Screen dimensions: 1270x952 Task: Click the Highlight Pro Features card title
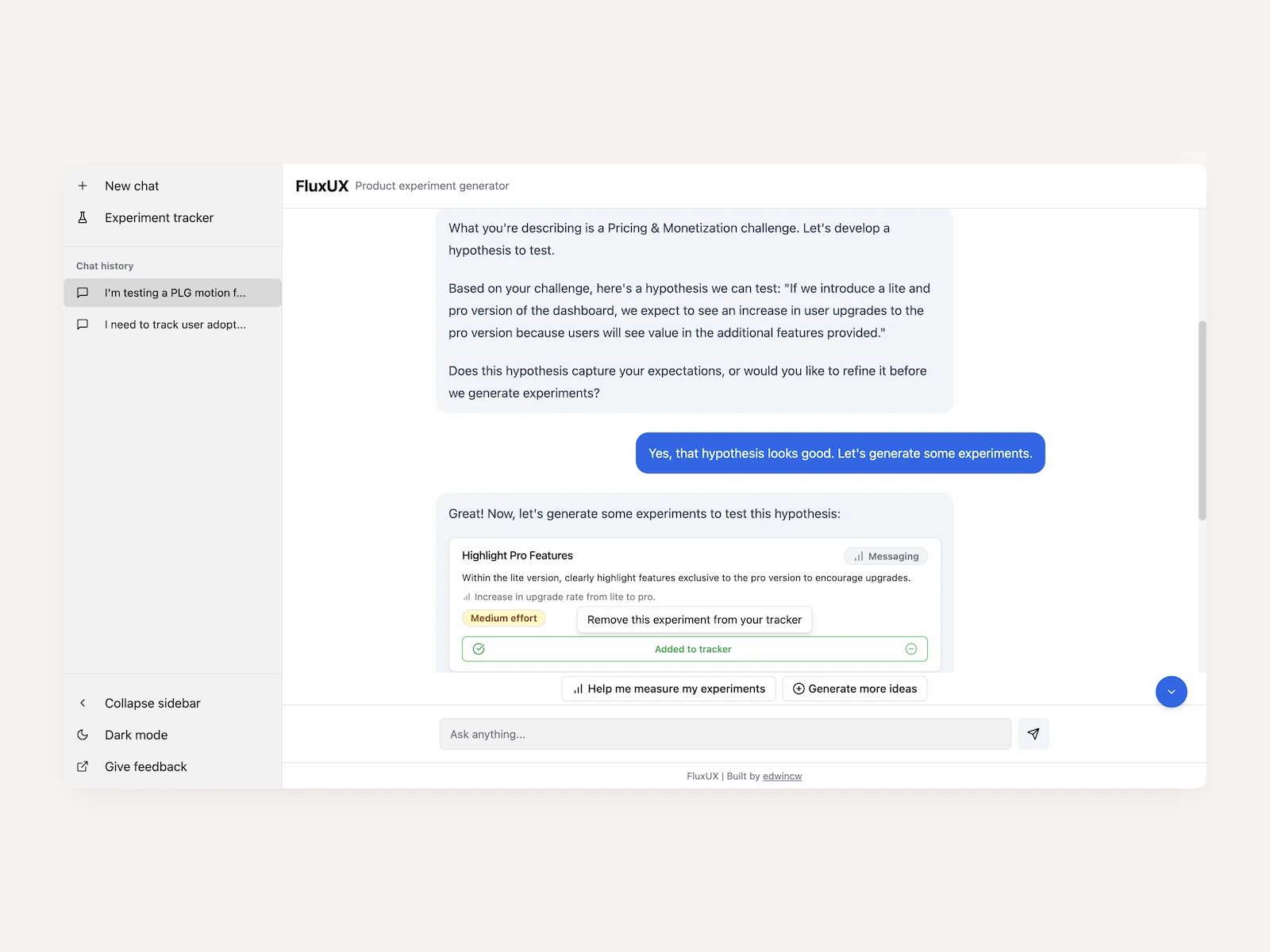click(518, 555)
